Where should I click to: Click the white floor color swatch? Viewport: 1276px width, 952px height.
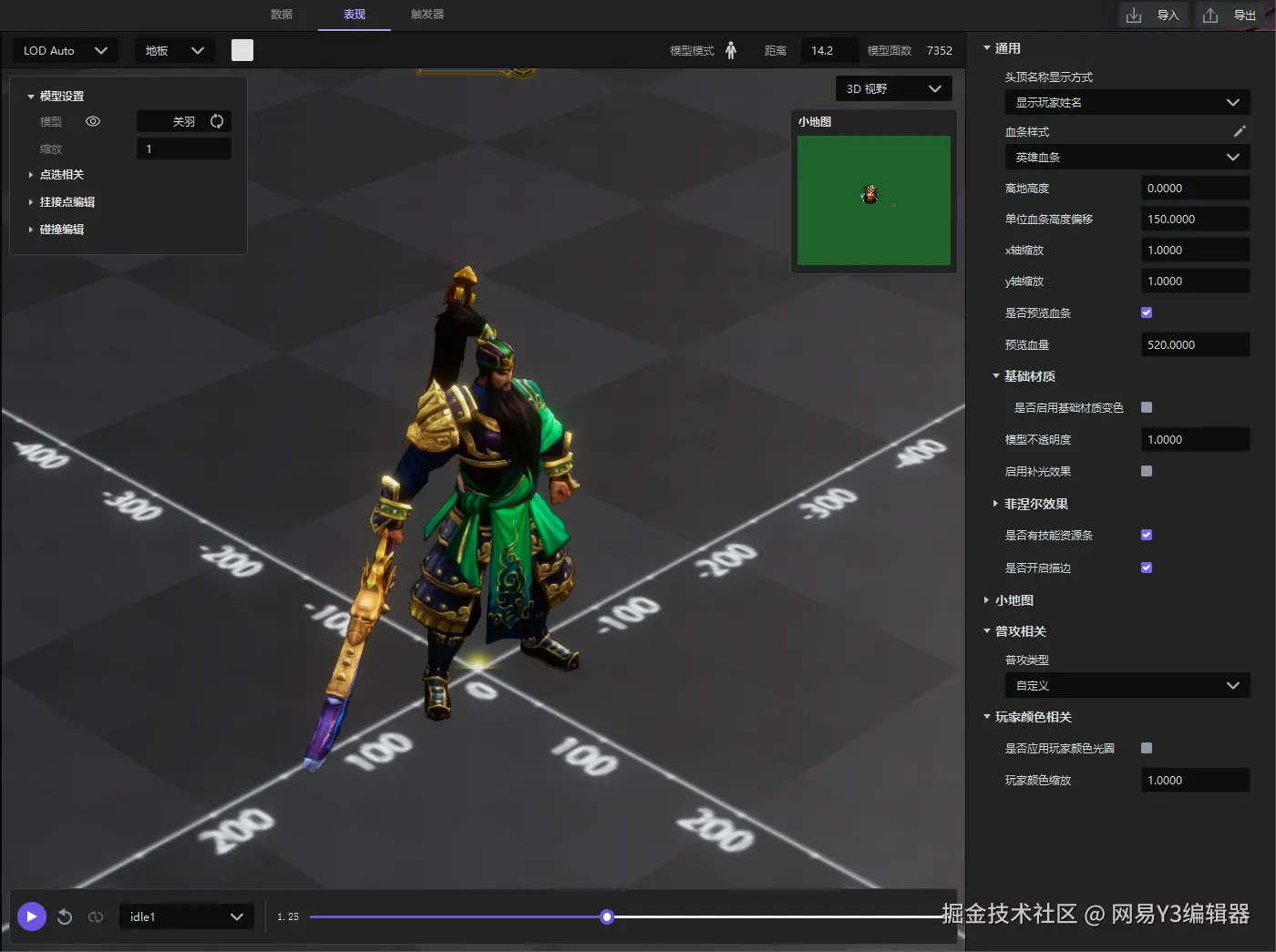coord(242,50)
